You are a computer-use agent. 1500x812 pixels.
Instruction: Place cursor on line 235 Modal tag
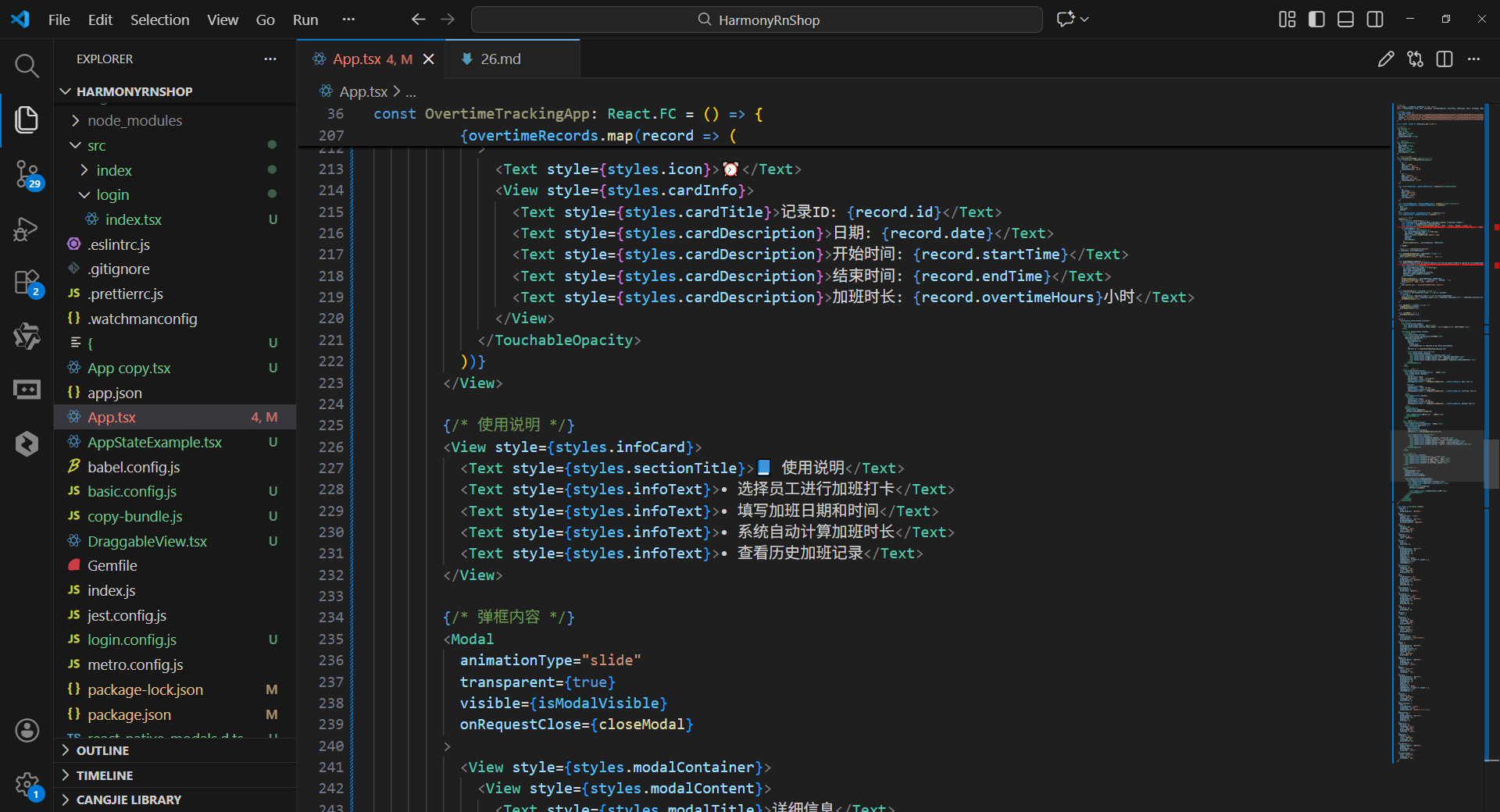472,639
